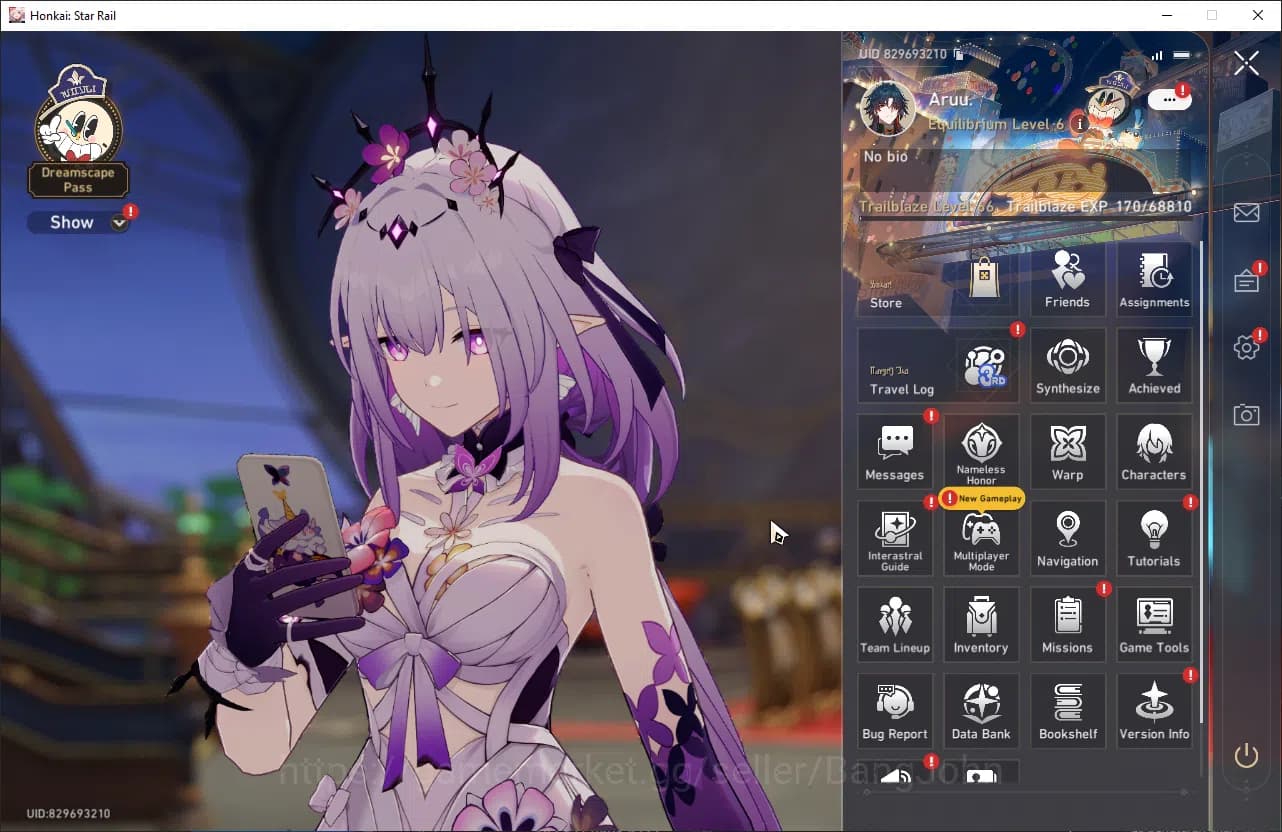Click the 3rd anniversary Travel Log badge
The image size is (1282, 832).
[985, 366]
